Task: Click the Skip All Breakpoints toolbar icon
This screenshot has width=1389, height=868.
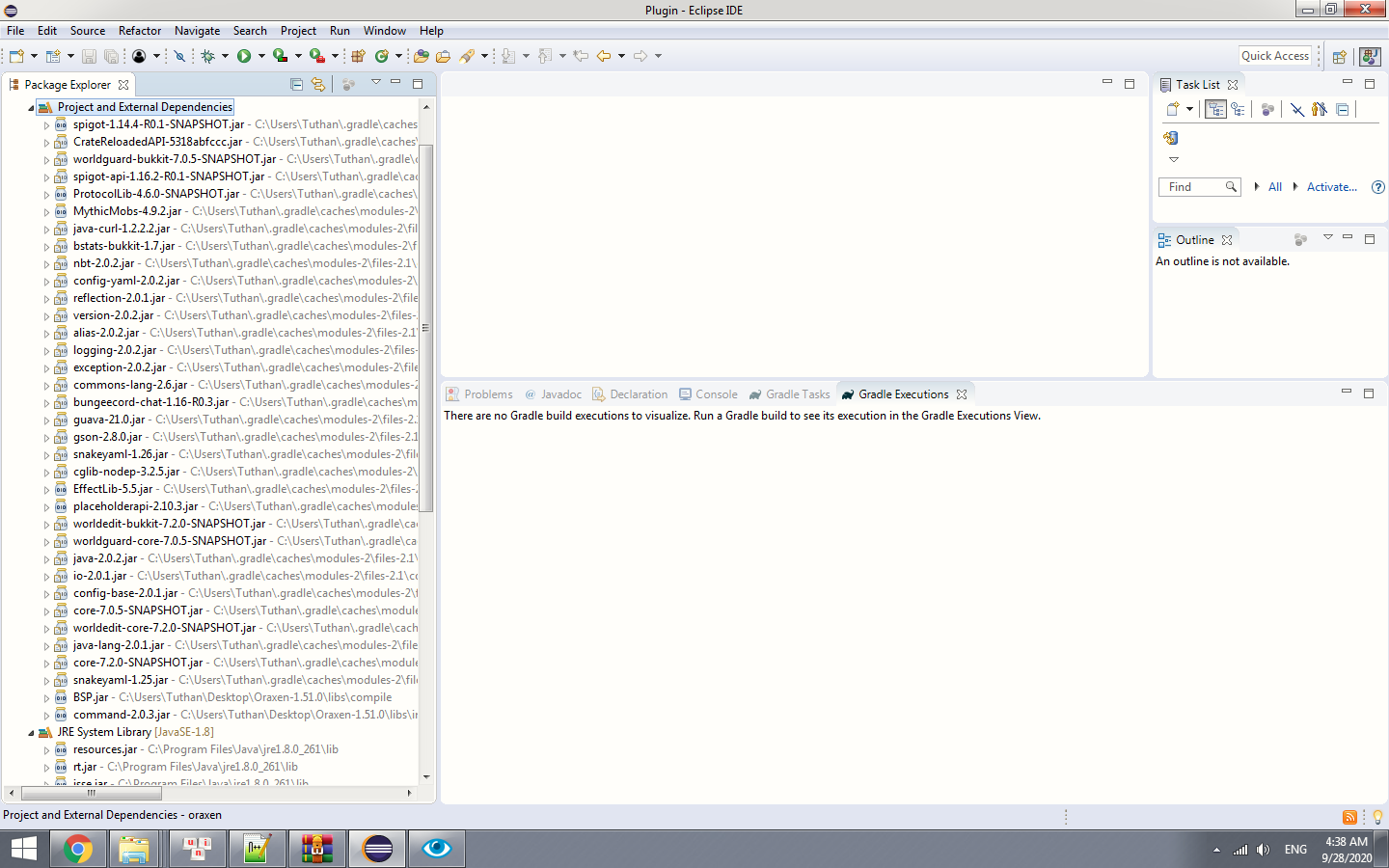Action: 179,56
